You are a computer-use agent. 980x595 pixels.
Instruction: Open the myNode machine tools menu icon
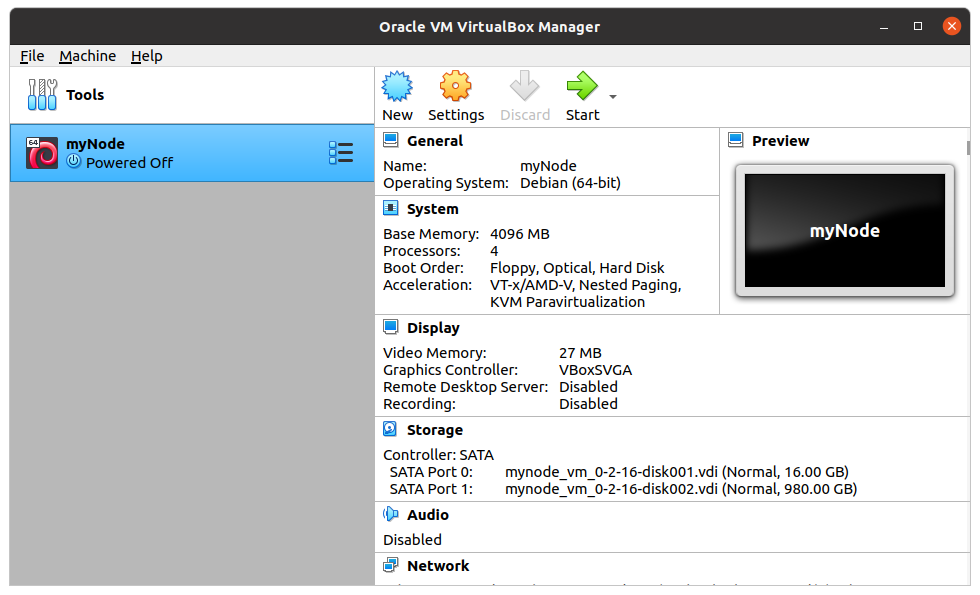(341, 152)
